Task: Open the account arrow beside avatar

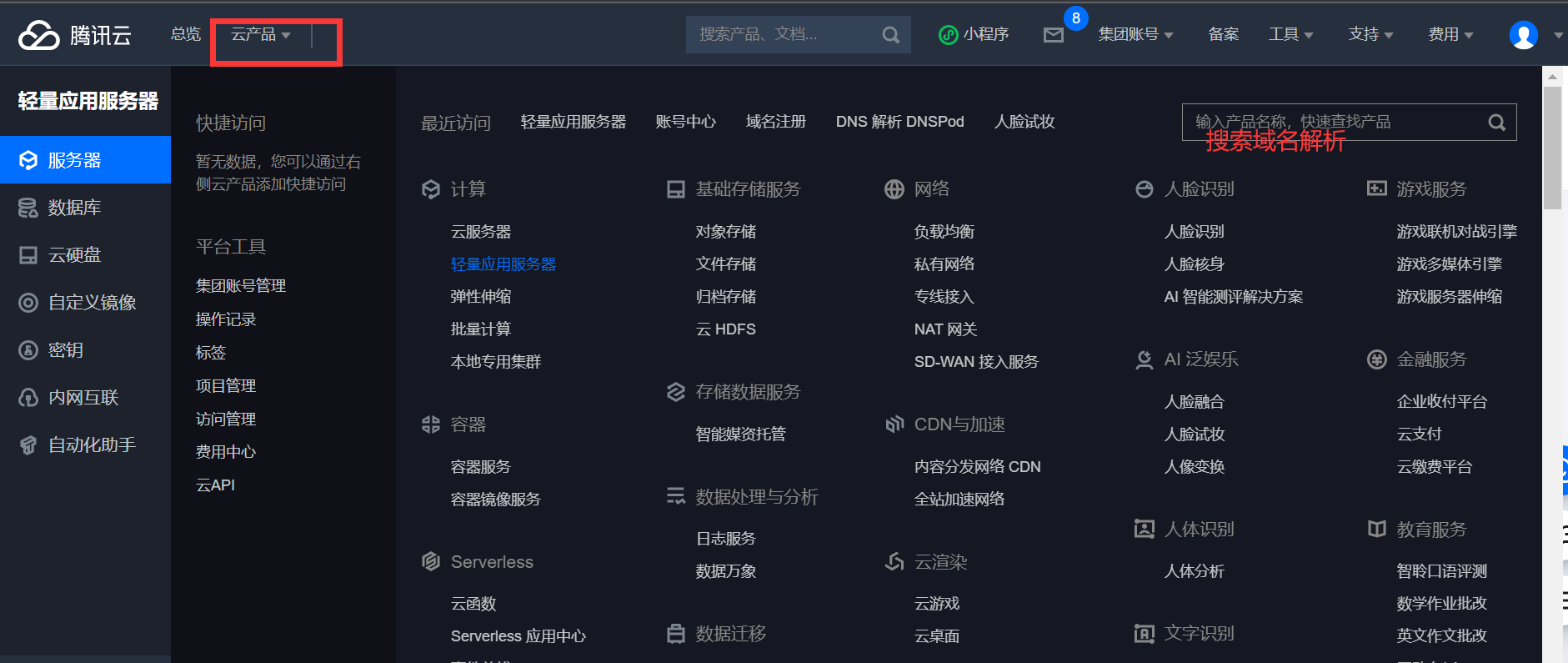Action: (1558, 35)
